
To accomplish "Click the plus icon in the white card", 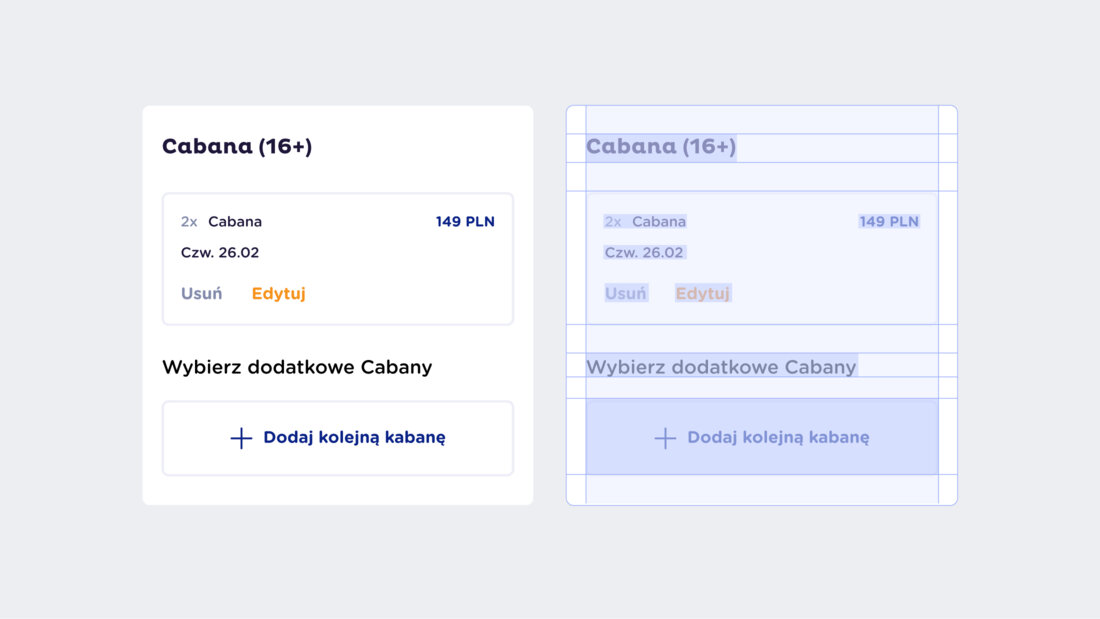I will click(x=241, y=438).
